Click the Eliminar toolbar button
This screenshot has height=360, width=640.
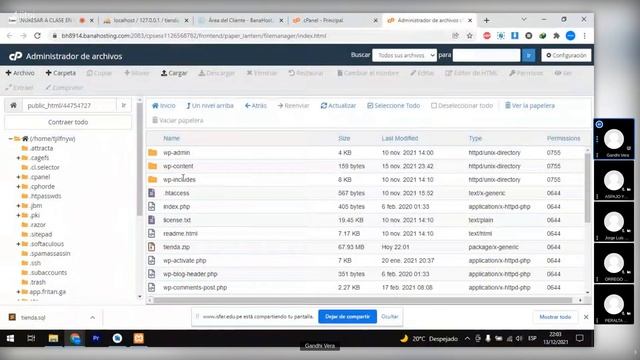click(262, 73)
